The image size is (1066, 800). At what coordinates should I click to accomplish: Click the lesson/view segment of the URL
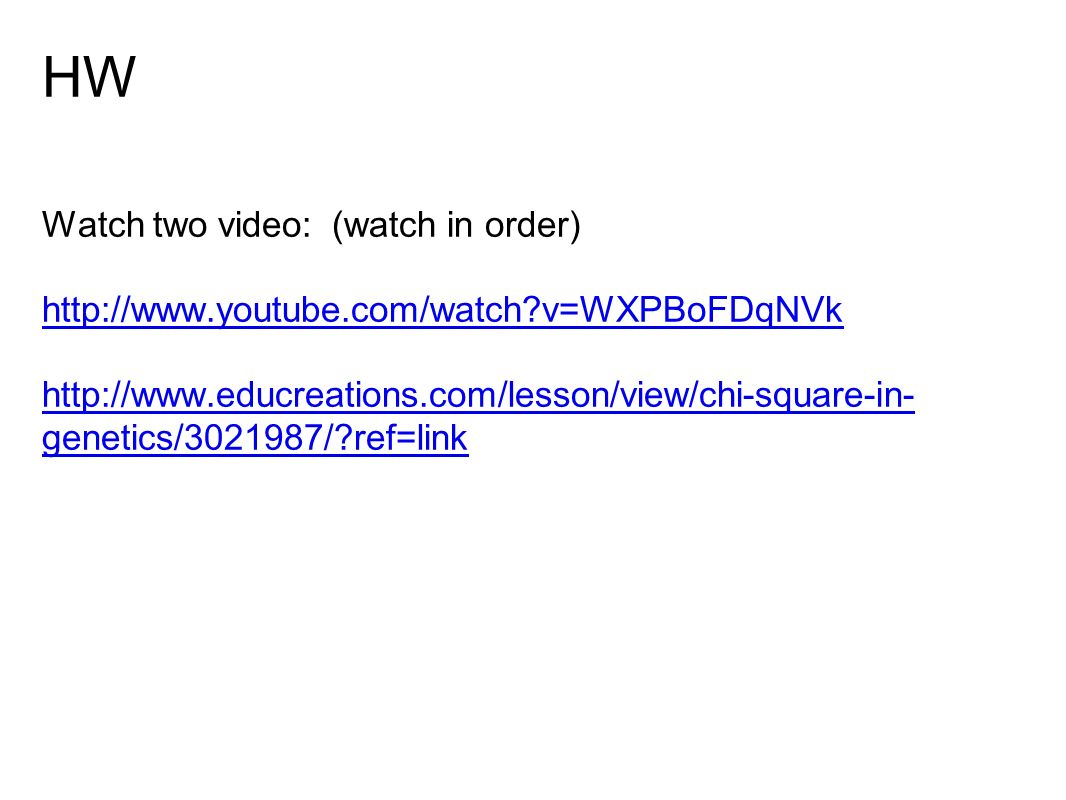pos(597,395)
